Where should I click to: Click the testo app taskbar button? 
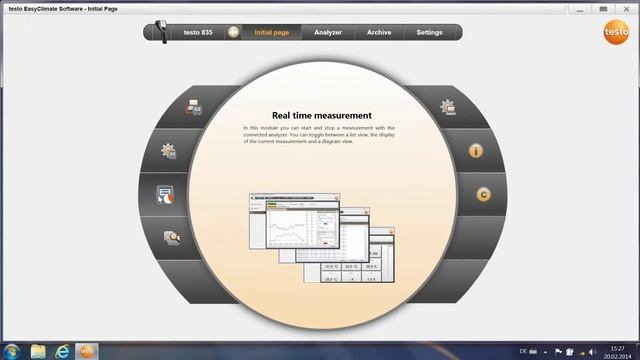click(87, 351)
